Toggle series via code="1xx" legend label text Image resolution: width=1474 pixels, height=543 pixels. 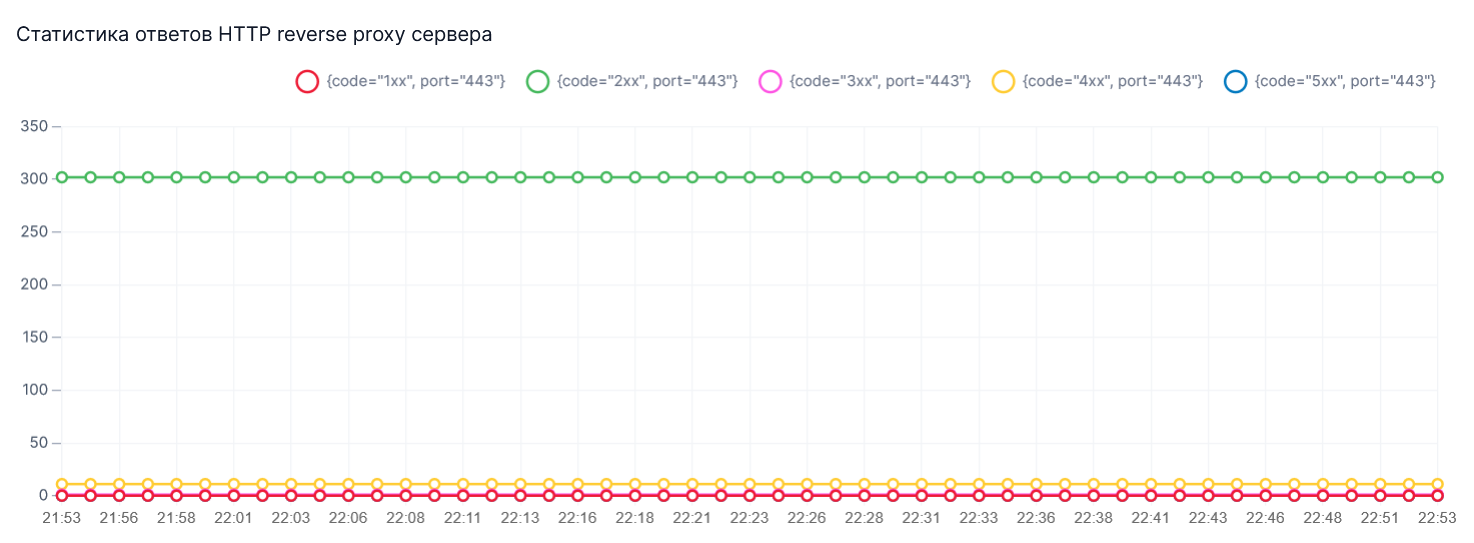[416, 82]
